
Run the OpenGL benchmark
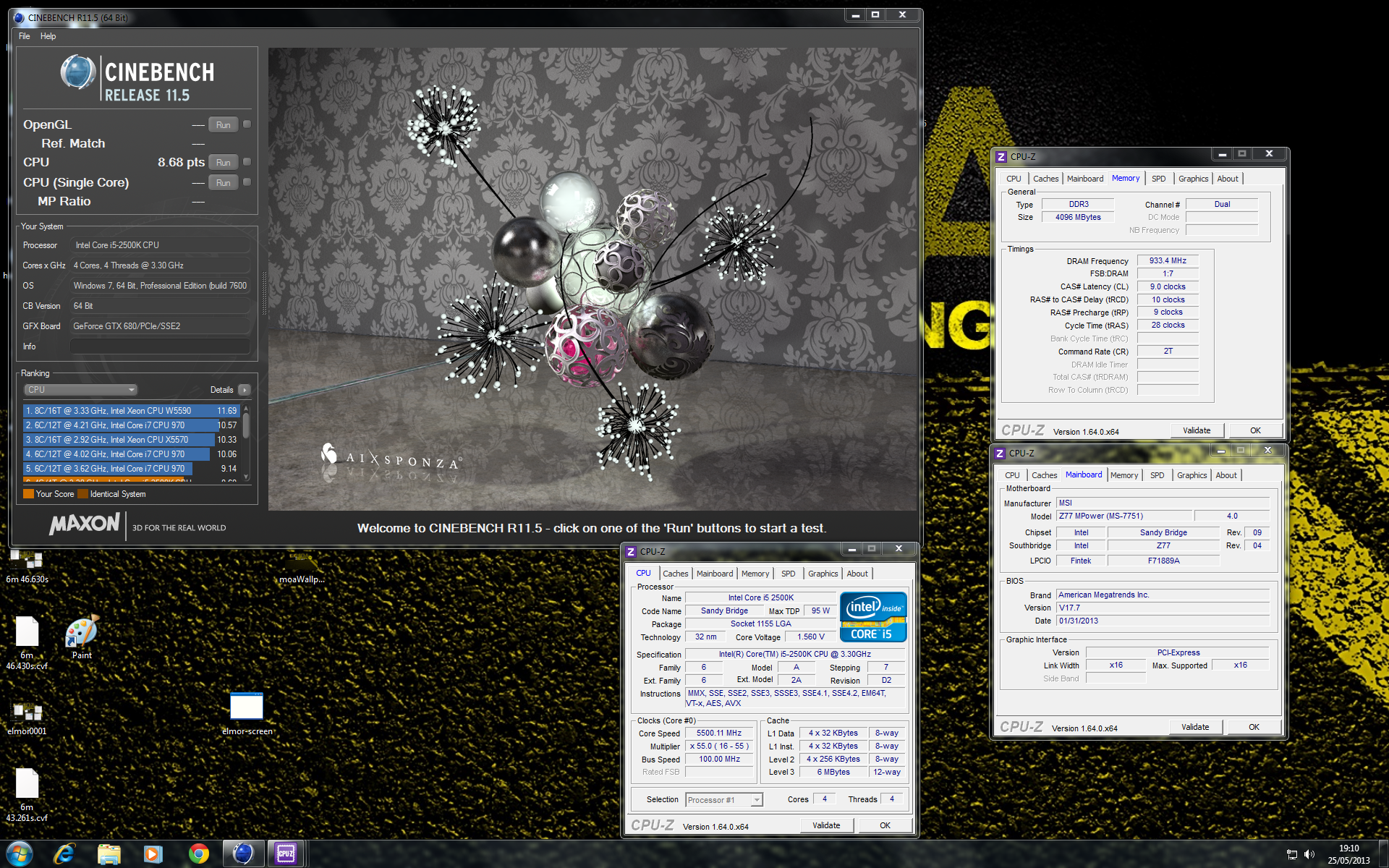click(224, 125)
